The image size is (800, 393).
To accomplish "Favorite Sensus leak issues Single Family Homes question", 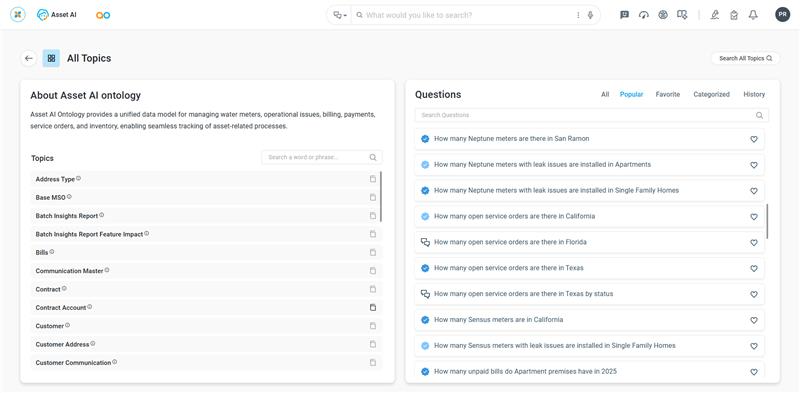I will coord(754,346).
